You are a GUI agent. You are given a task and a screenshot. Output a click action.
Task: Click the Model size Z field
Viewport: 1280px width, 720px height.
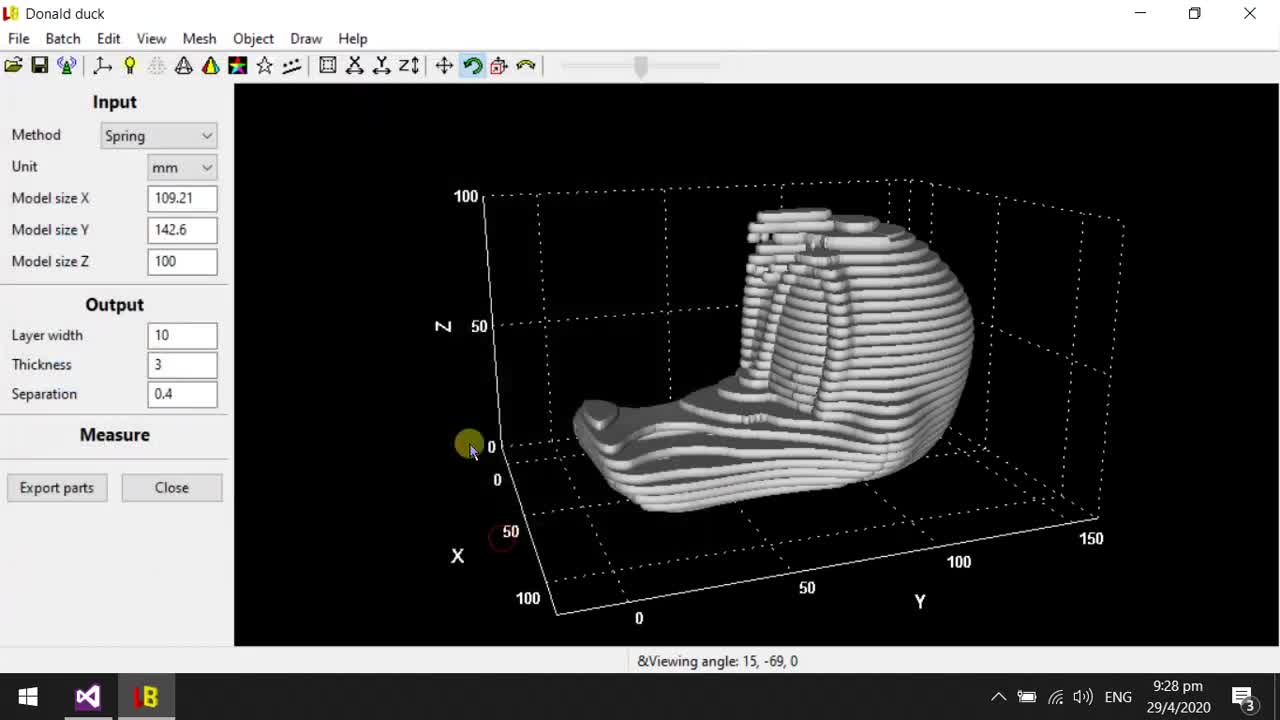coord(182,261)
